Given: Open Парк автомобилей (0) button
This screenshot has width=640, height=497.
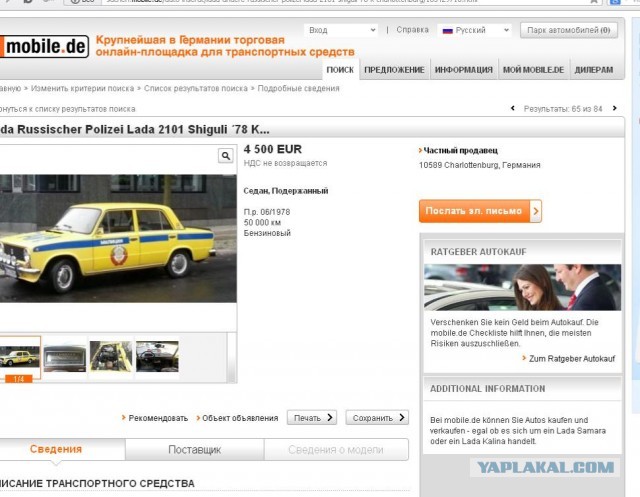Looking at the screenshot, I should (569, 30).
